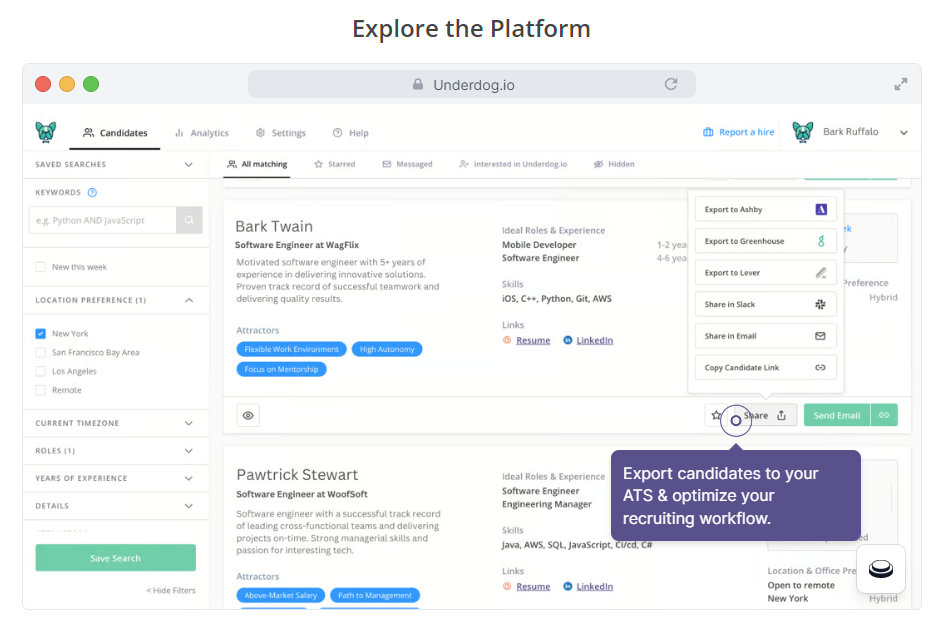Open the Analytics menu item

[202, 132]
